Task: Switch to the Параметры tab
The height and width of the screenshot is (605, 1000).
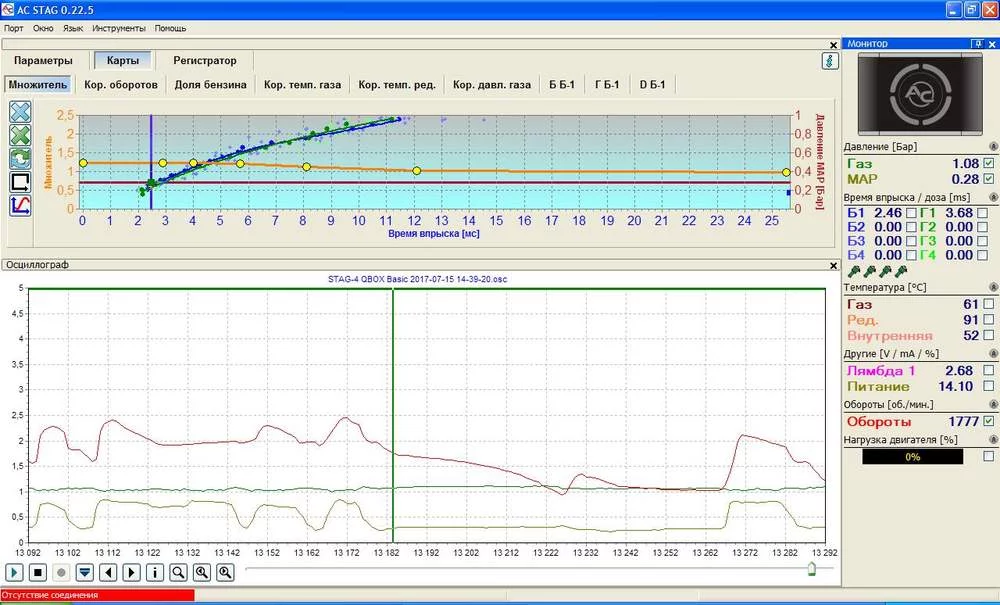Action: pyautogui.click(x=43, y=61)
